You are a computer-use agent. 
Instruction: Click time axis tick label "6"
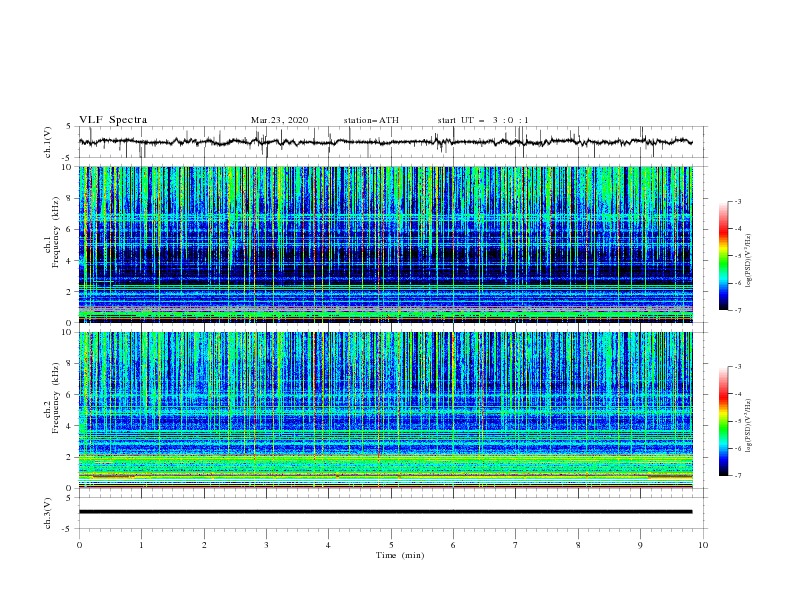tap(453, 545)
